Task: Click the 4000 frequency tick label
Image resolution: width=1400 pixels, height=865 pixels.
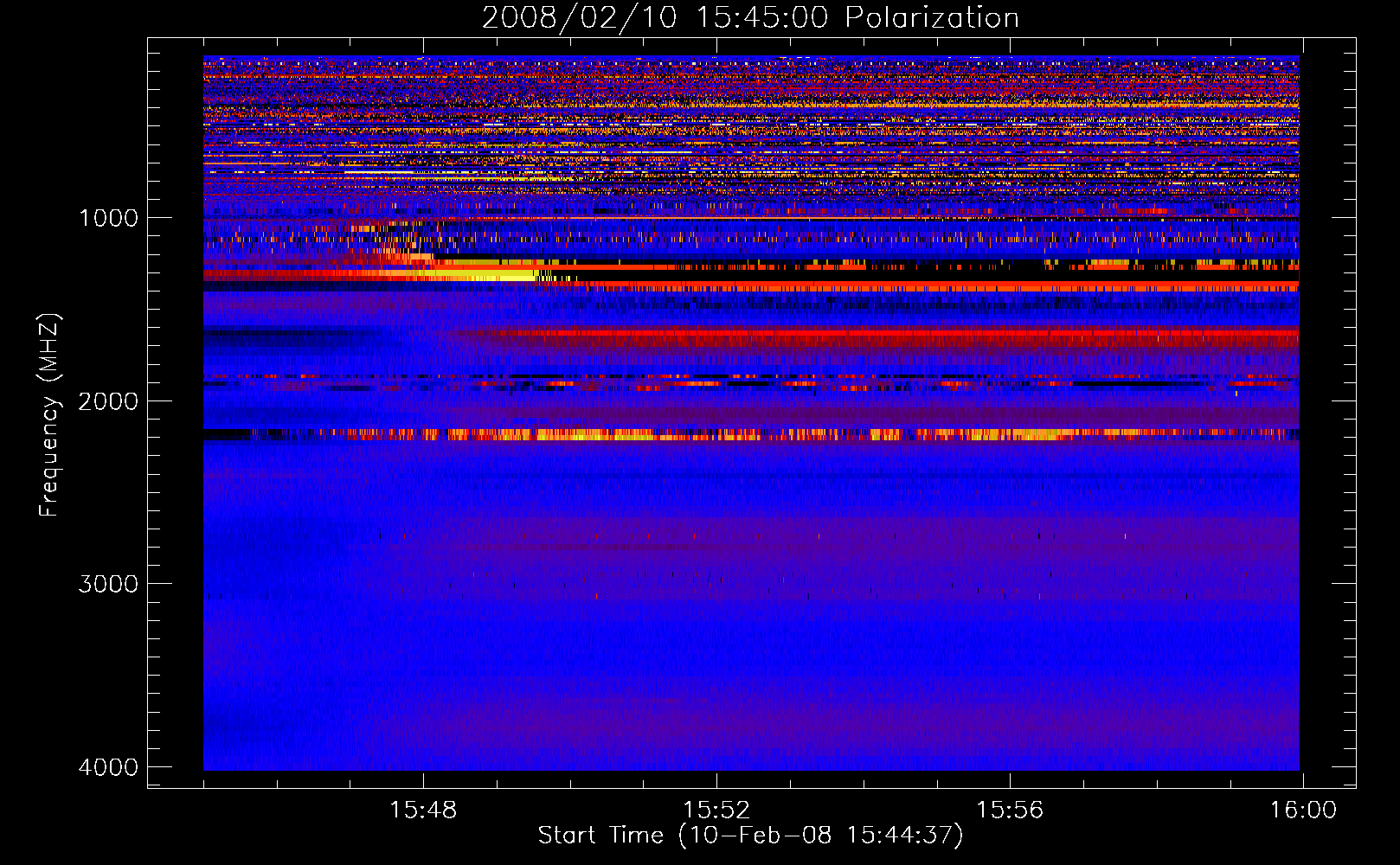Action: (x=108, y=767)
